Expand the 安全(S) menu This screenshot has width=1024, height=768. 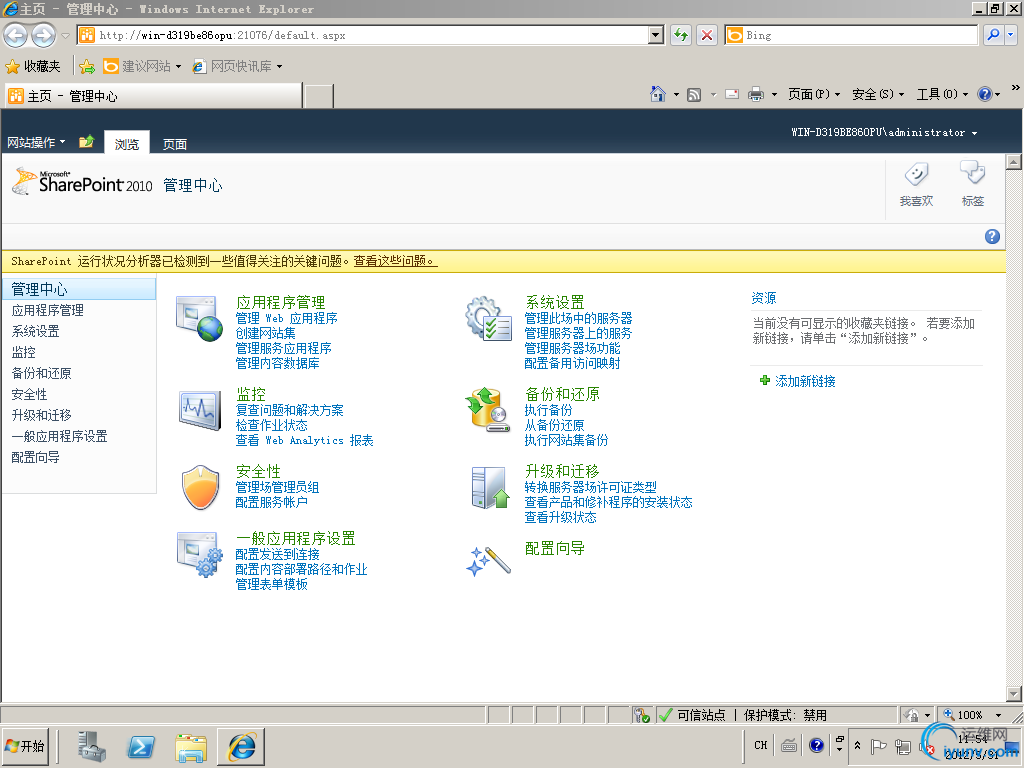pos(878,95)
